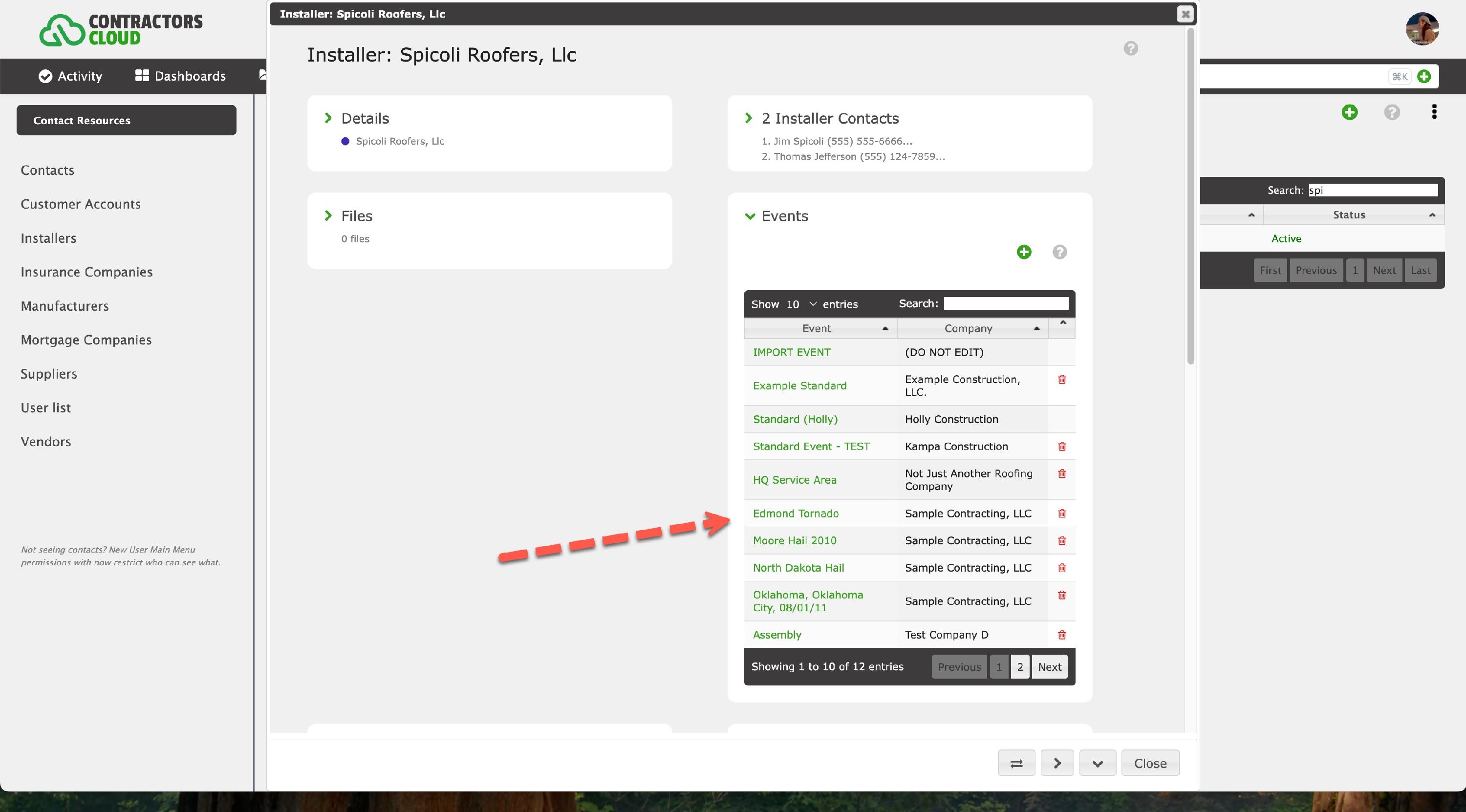Click the background Search field containing spi
Viewport: 1466px width, 812px height.
(x=1373, y=190)
